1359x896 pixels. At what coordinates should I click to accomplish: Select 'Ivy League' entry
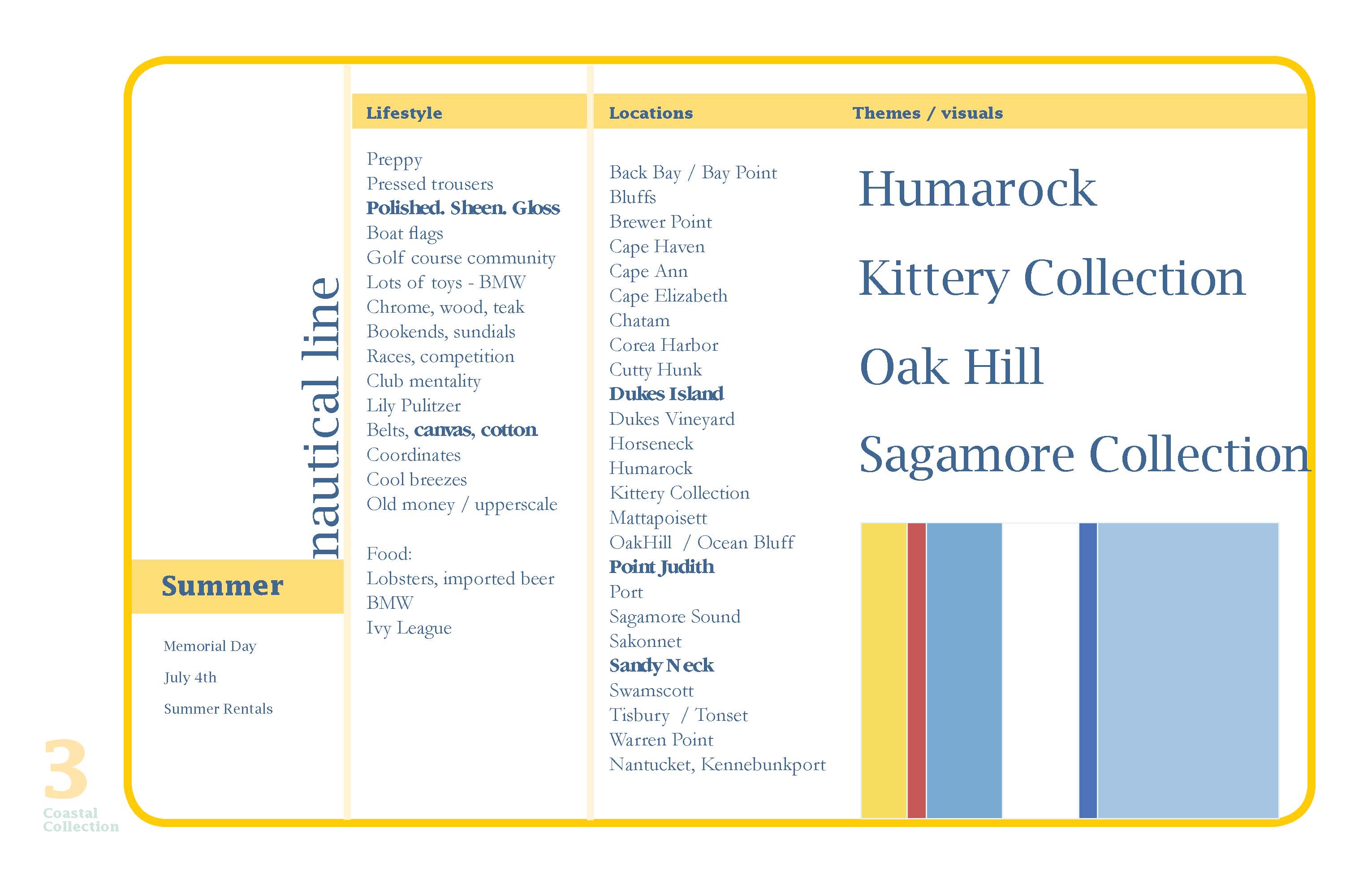409,628
